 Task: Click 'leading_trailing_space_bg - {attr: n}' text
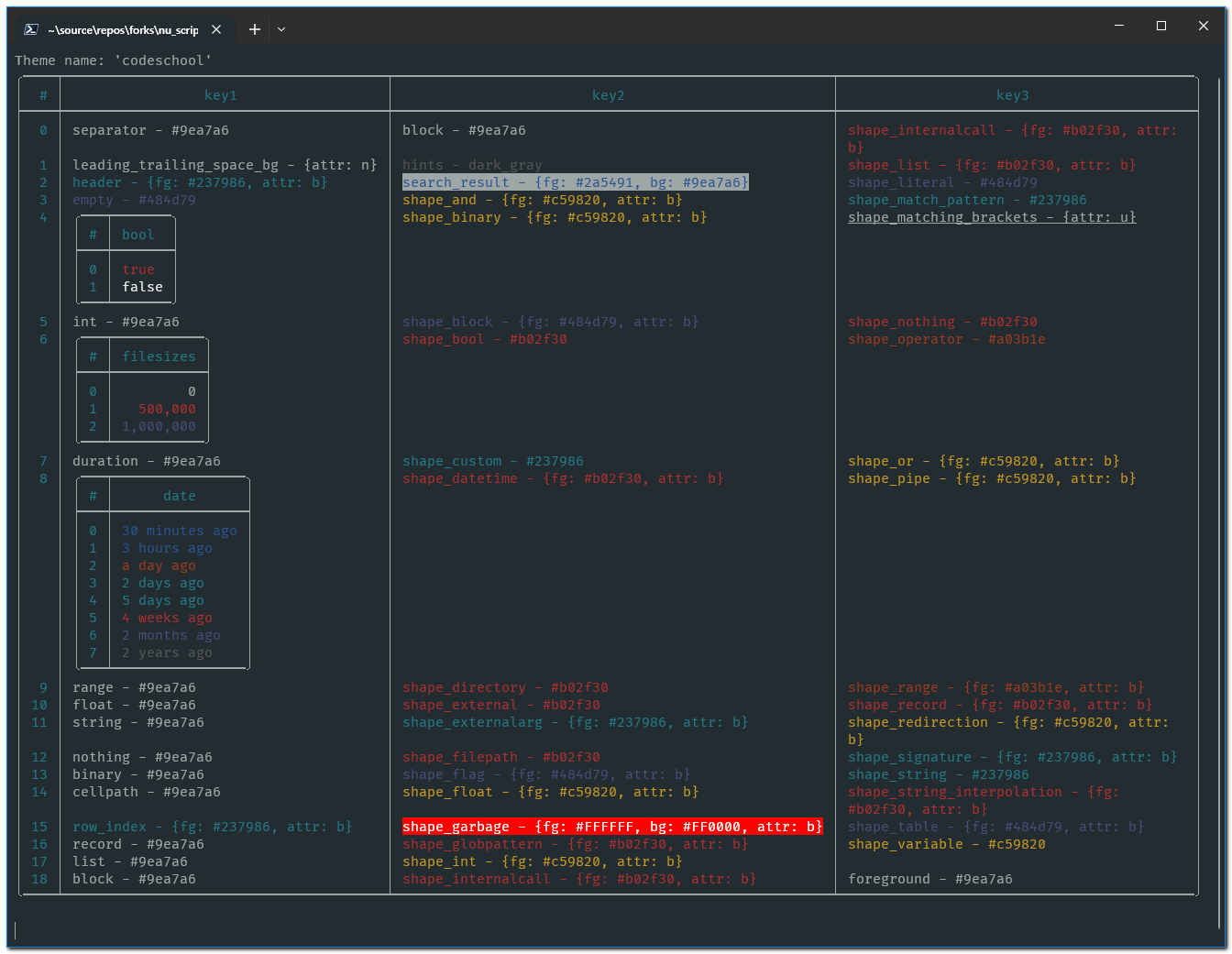coord(225,165)
